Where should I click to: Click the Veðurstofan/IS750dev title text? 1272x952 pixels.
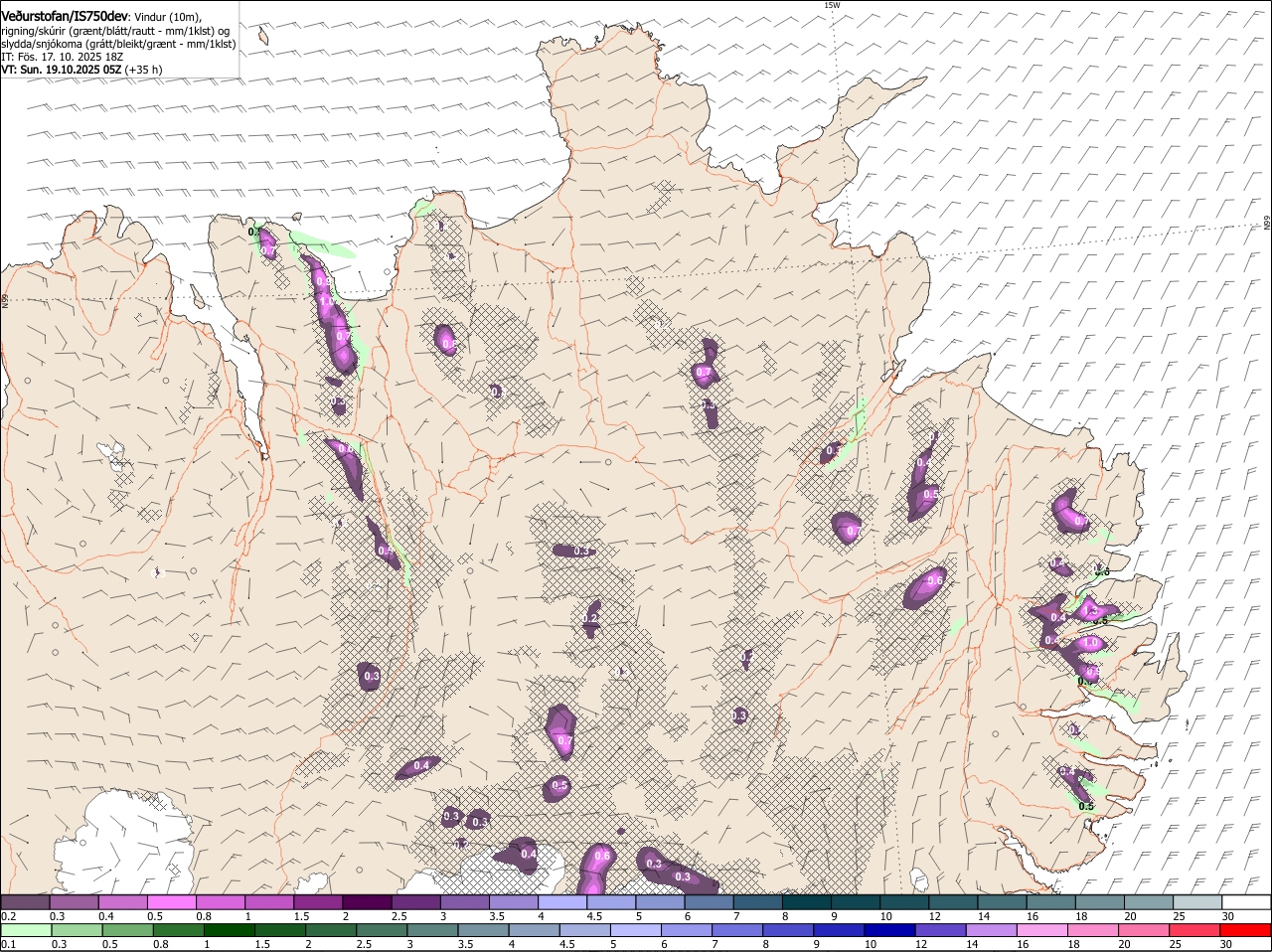(x=65, y=17)
